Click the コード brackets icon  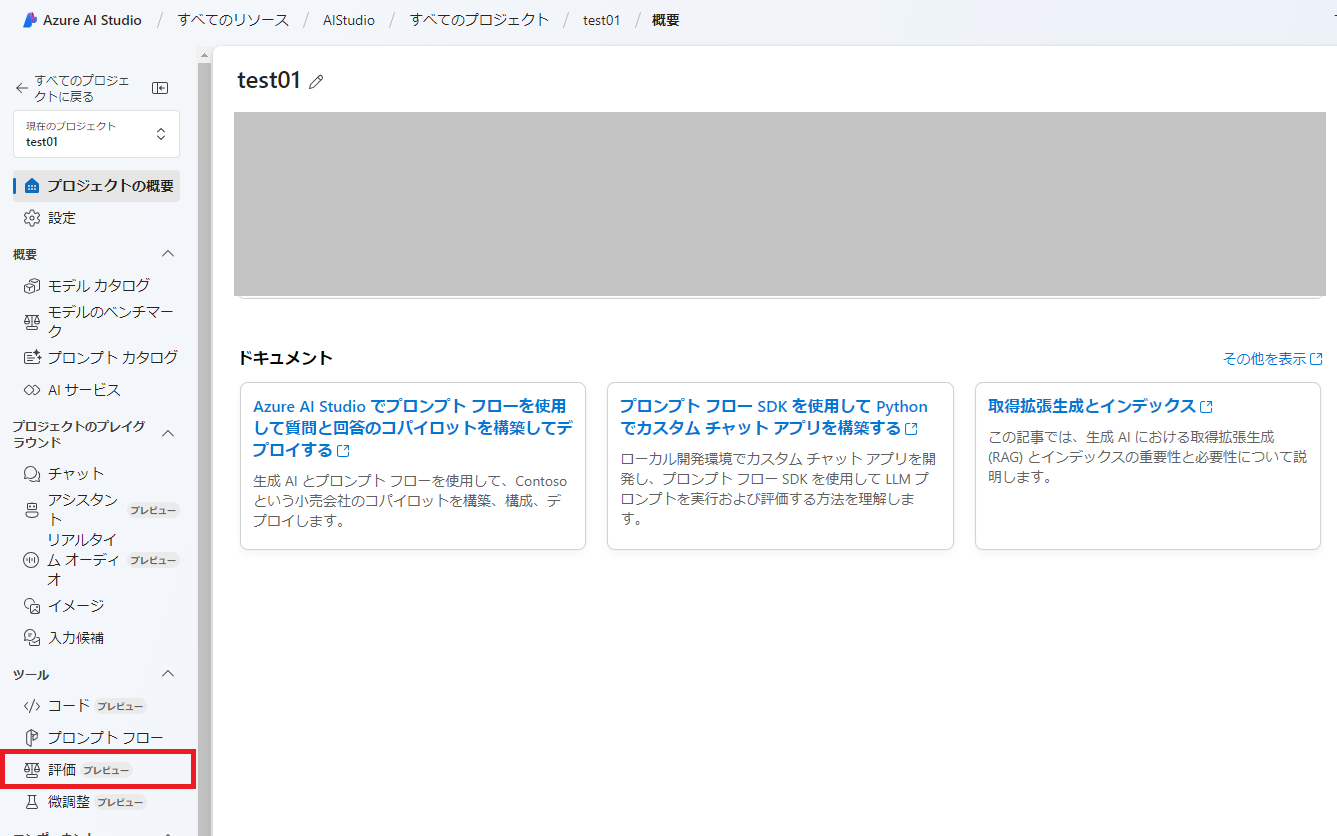click(31, 706)
